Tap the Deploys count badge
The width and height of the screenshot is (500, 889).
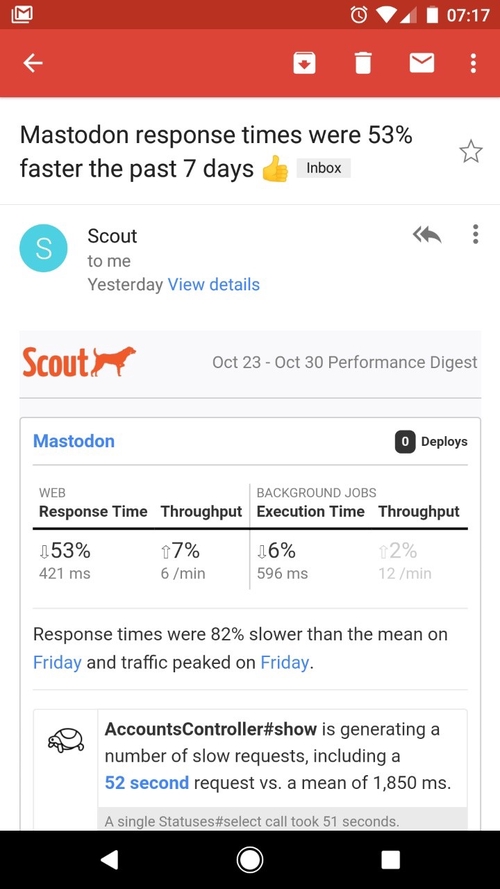click(405, 442)
